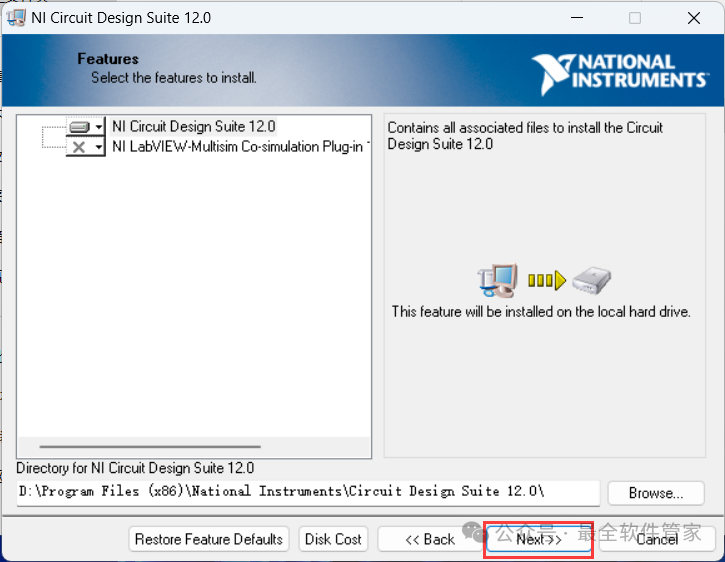The width and height of the screenshot is (725, 562).
Task: Open the Disk Cost dialog
Action: 333,539
